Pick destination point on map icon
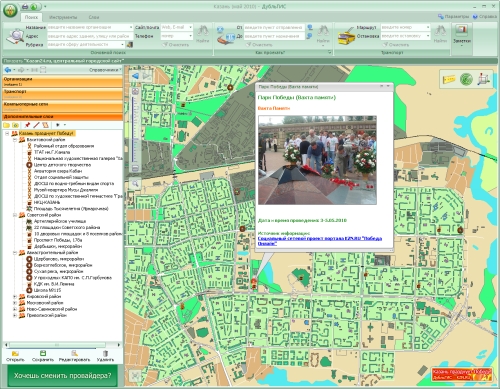The width and height of the screenshot is (500, 389). click(309, 36)
